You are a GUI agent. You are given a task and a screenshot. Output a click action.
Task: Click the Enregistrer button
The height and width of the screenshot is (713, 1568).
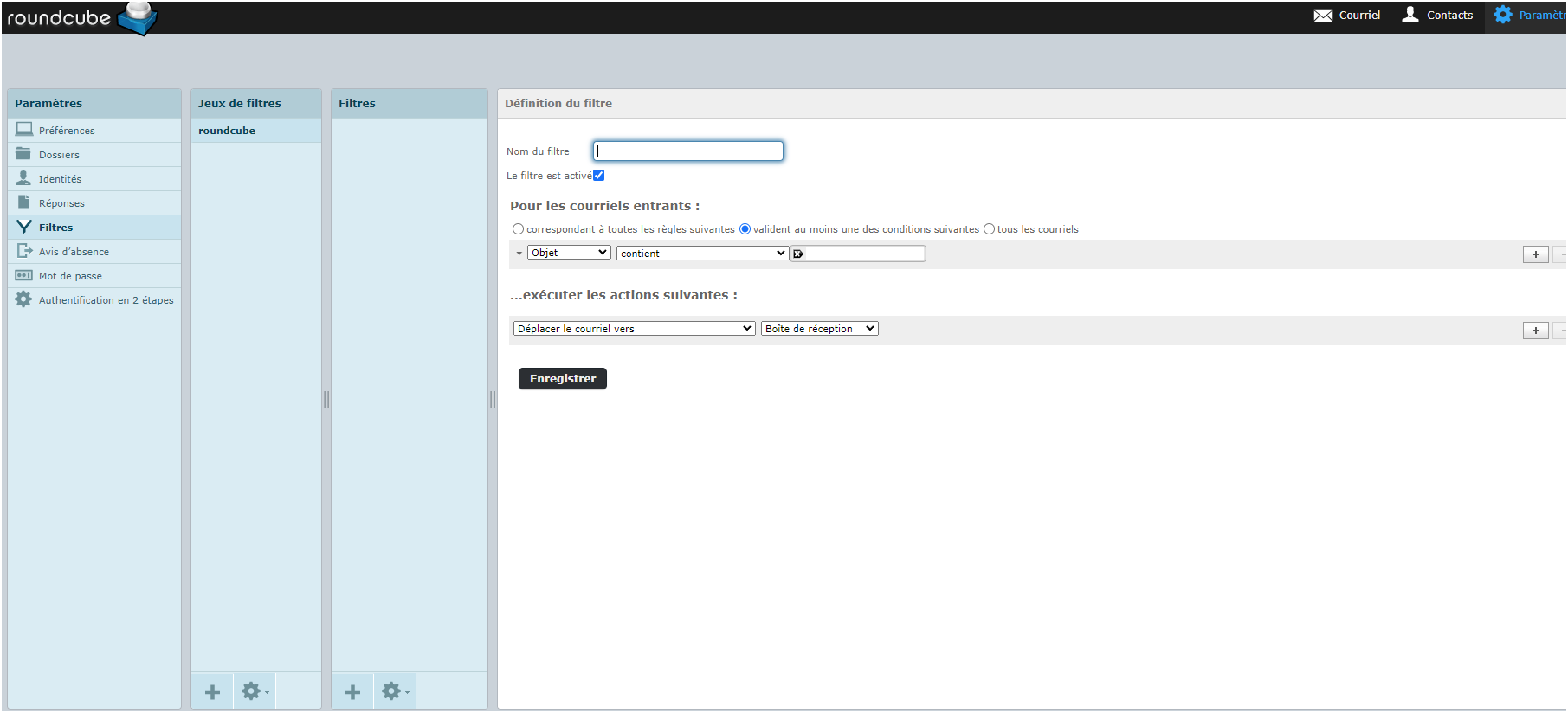(x=562, y=379)
